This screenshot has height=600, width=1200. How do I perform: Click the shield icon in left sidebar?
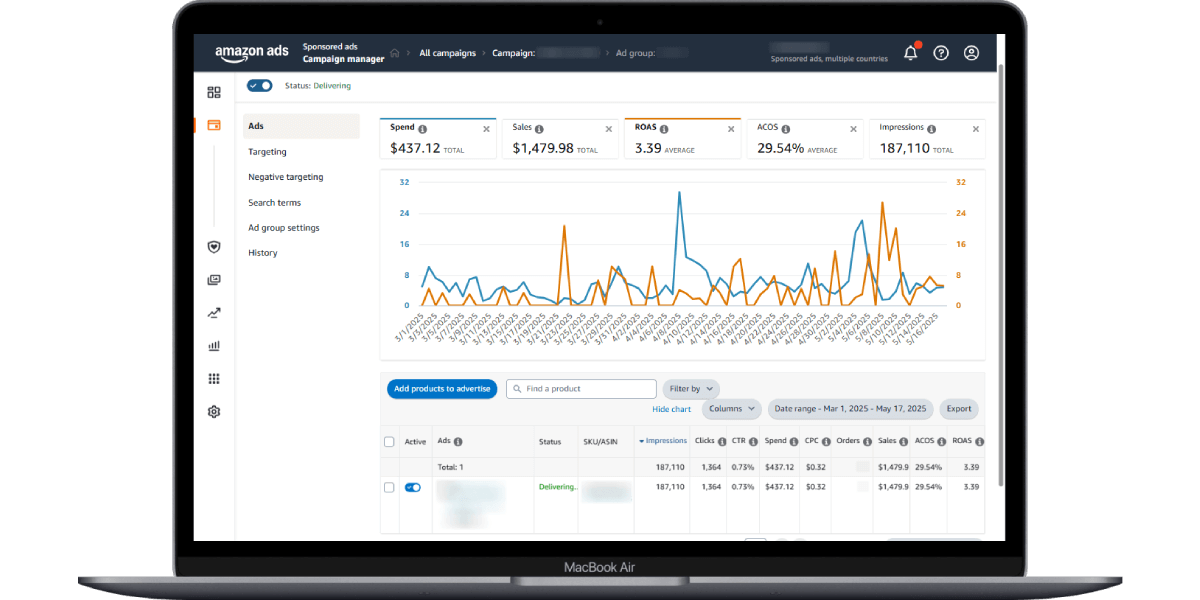tap(213, 247)
